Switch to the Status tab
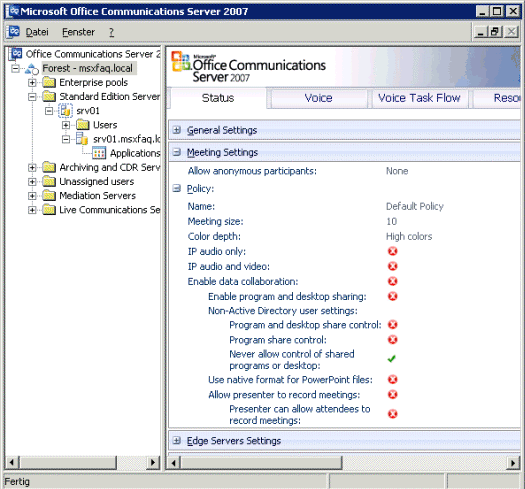The image size is (525, 489). coord(218,98)
